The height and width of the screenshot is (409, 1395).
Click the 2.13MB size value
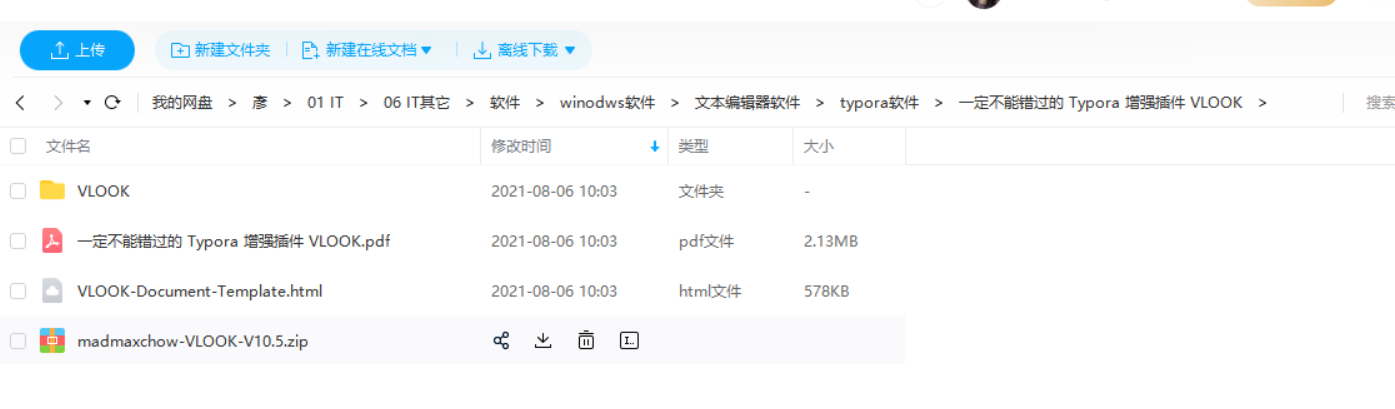click(x=831, y=241)
